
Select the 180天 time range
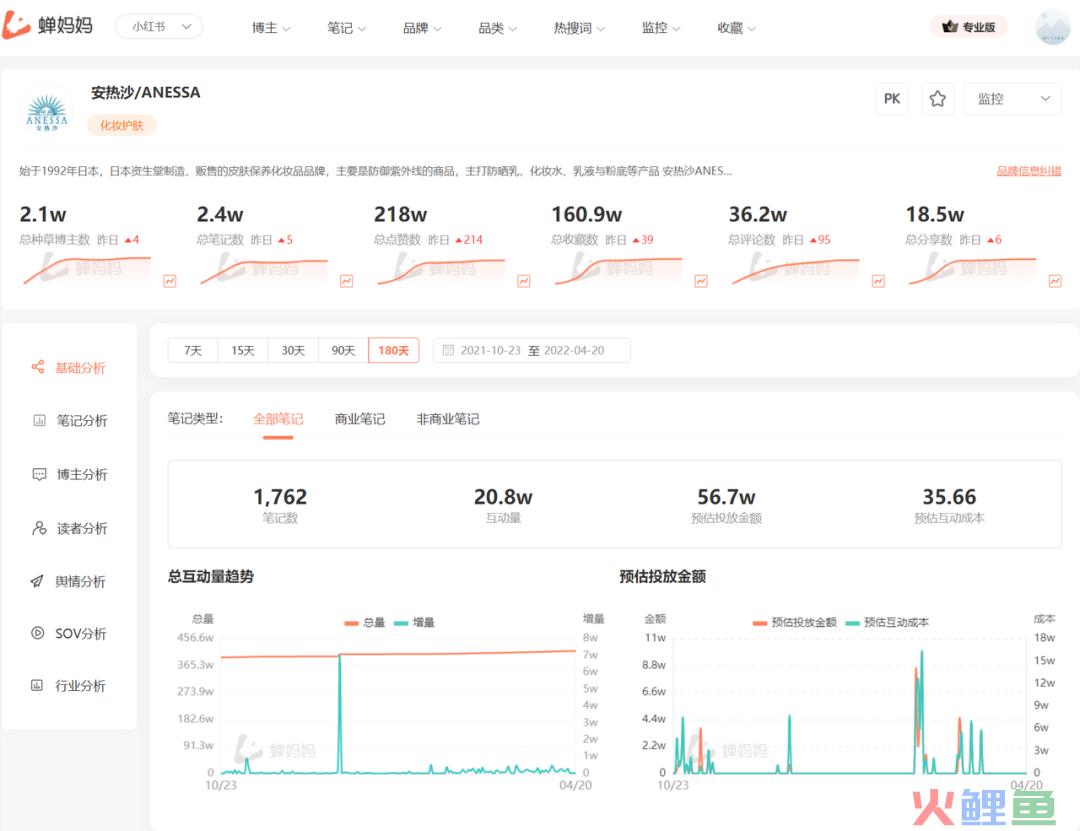coord(393,350)
